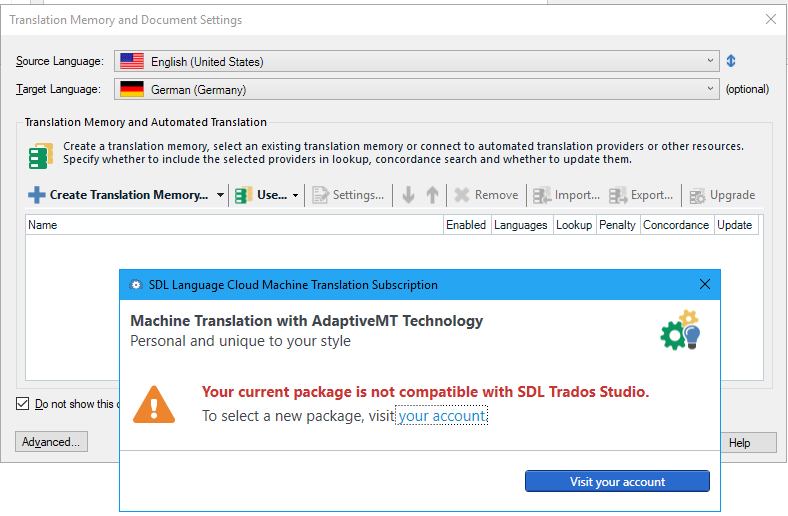Toggle the Do not show this checkbox

(23, 404)
